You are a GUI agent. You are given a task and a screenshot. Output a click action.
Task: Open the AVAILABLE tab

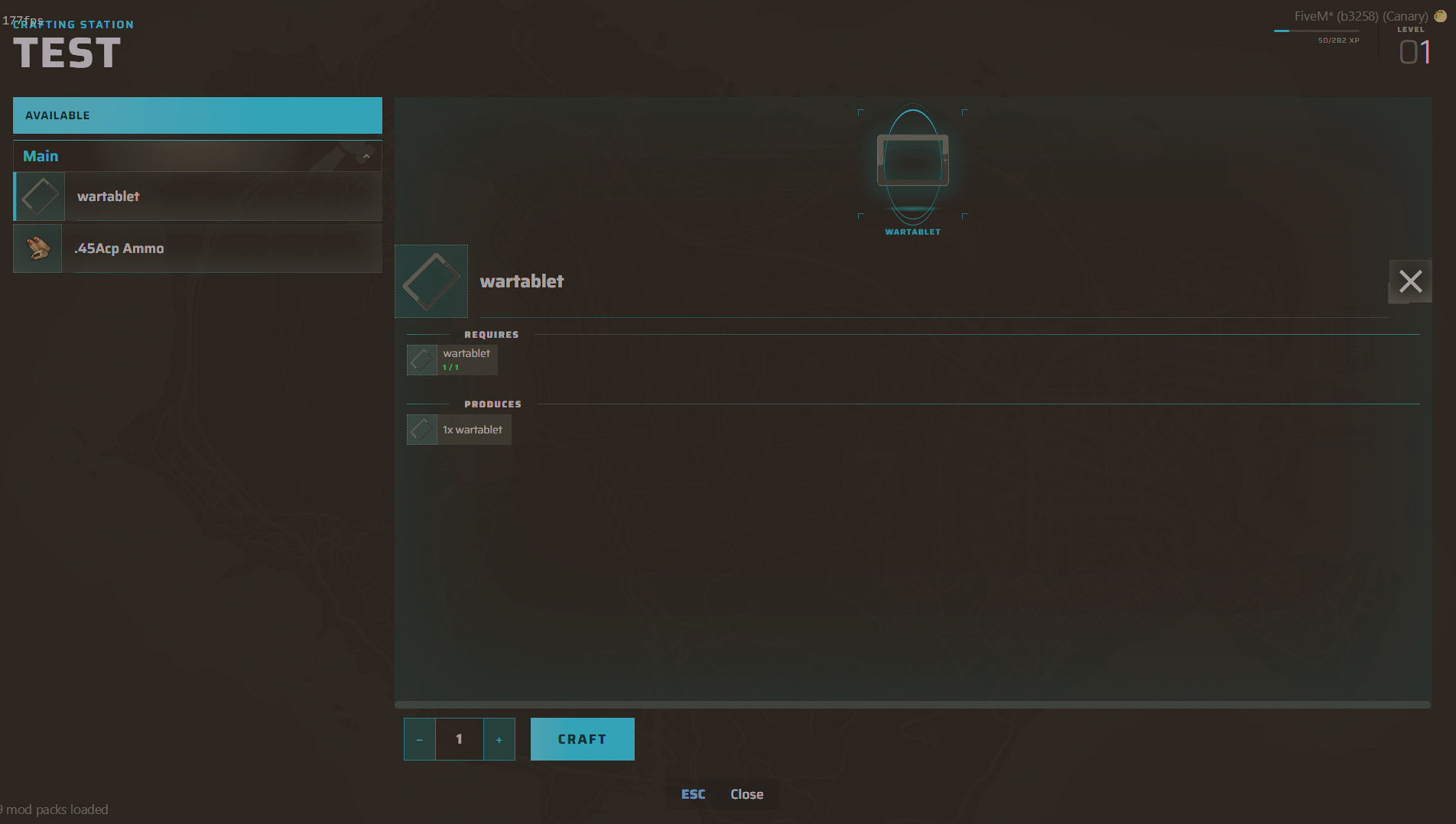197,115
